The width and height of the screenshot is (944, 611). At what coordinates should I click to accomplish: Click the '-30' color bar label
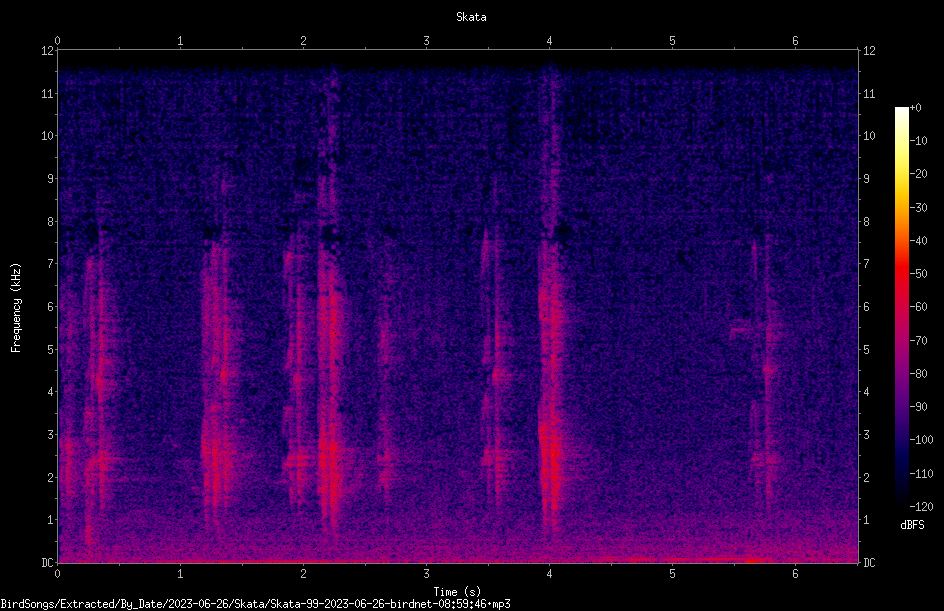point(918,208)
